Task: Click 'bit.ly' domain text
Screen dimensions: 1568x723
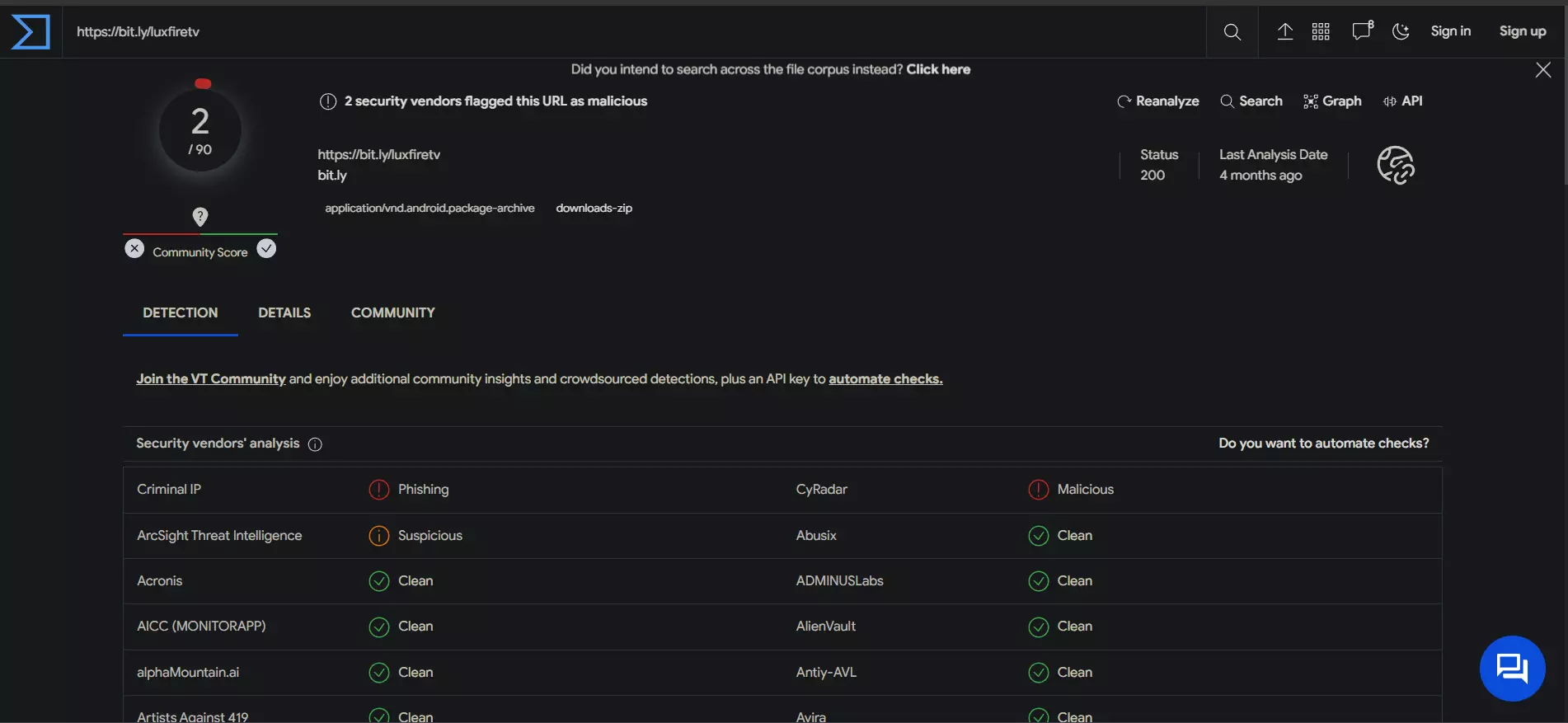Action: coord(332,175)
